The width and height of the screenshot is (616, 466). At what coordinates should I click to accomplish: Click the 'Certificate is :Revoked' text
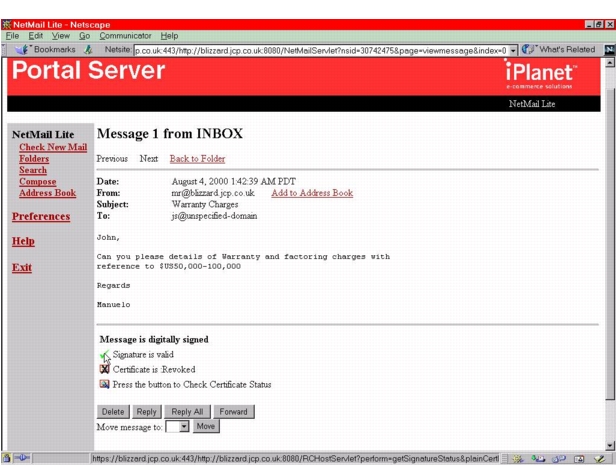(154, 369)
